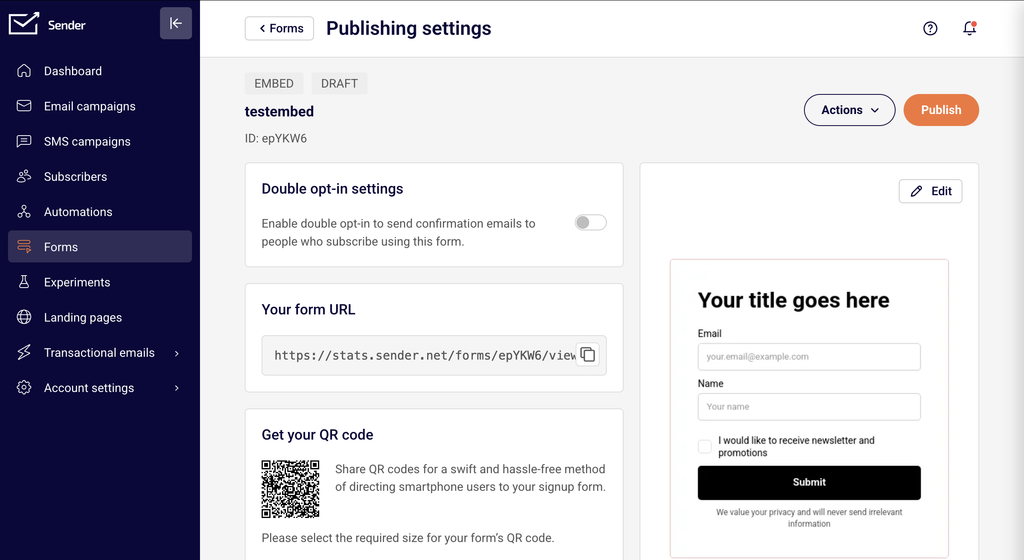Open the Subscribers section
The width and height of the screenshot is (1024, 560).
point(100,176)
